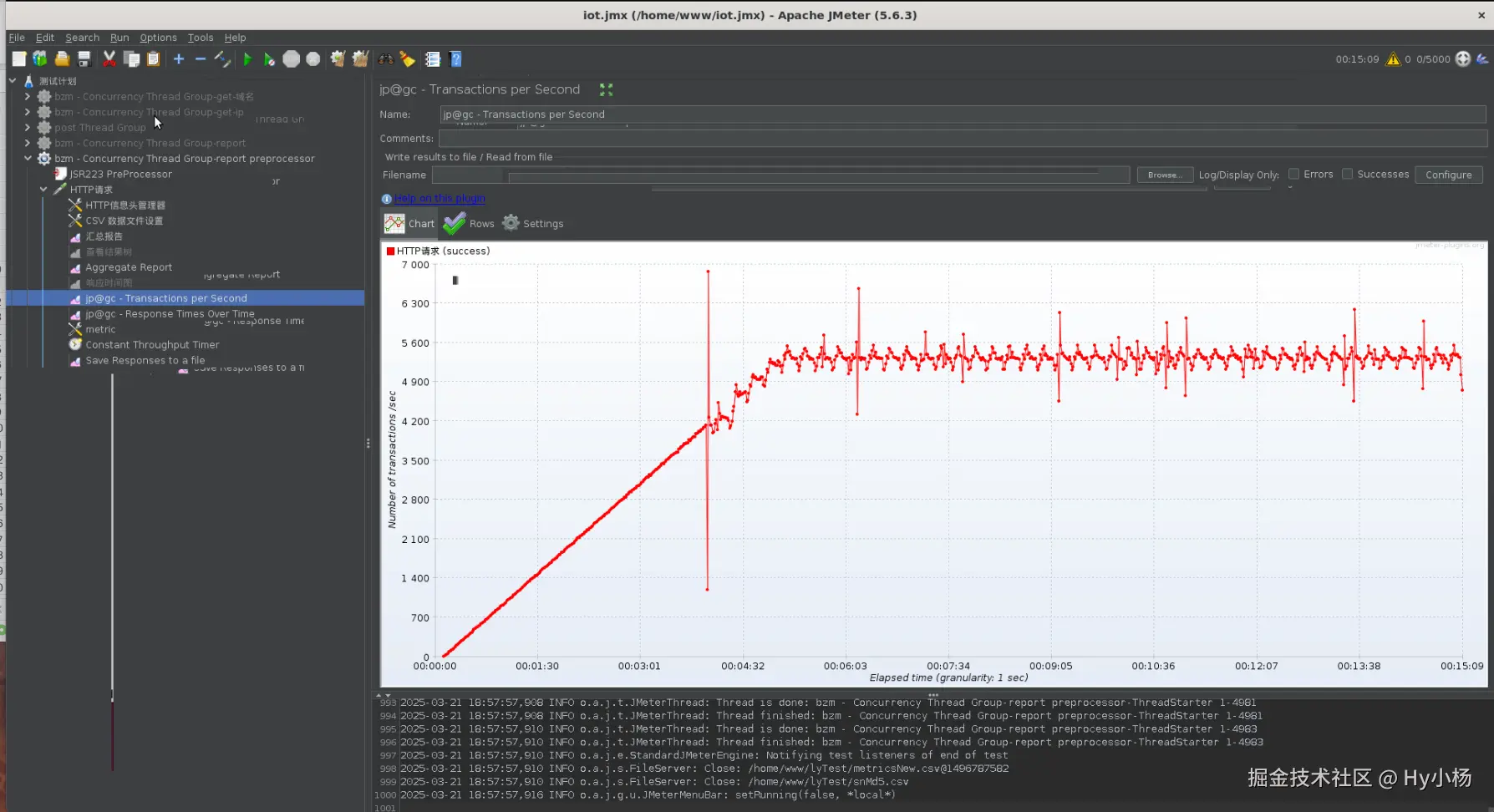Create a new test plan via toolbar icon
Screen dimensions: 1494x812
[18, 58]
